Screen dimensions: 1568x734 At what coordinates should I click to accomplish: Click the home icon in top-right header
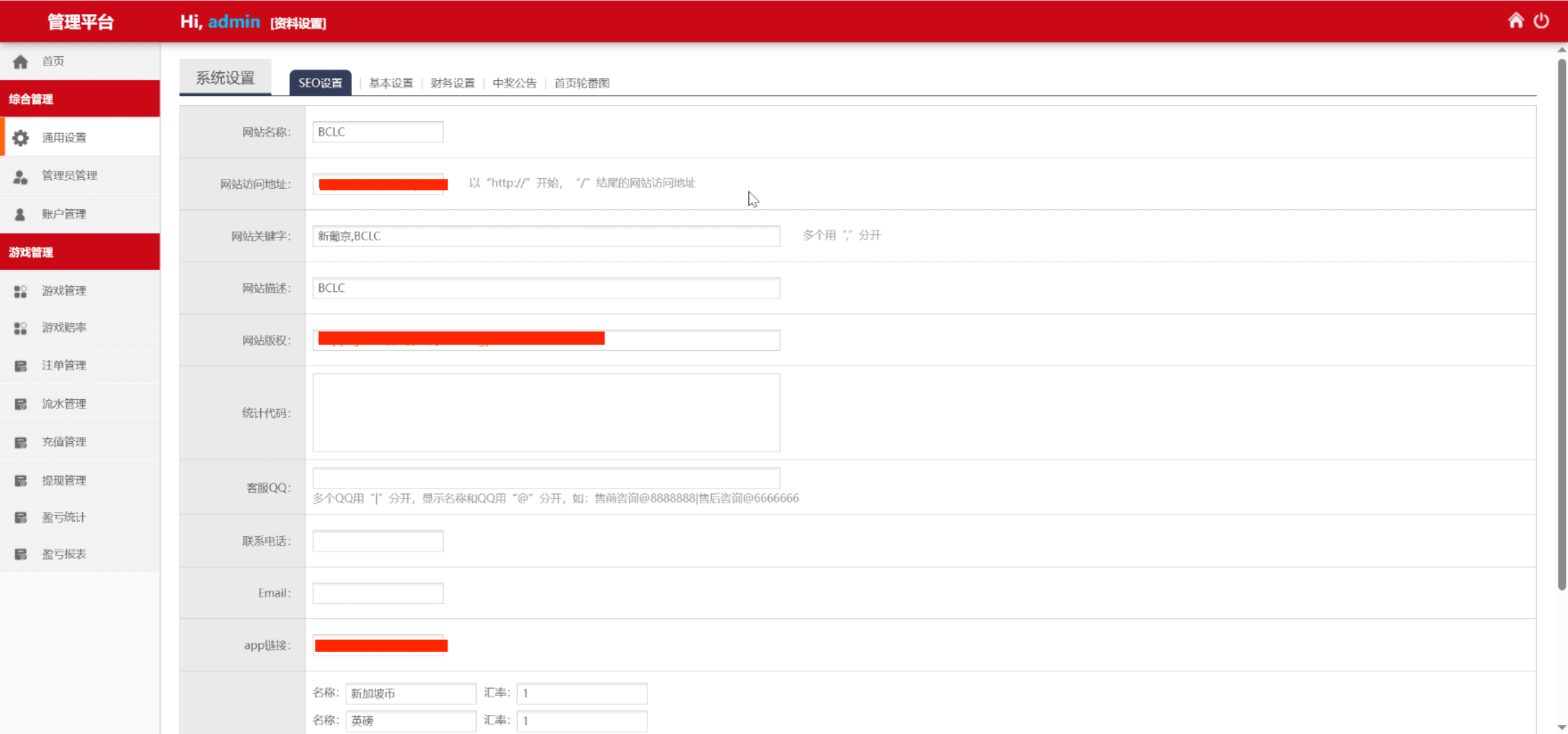tap(1515, 21)
